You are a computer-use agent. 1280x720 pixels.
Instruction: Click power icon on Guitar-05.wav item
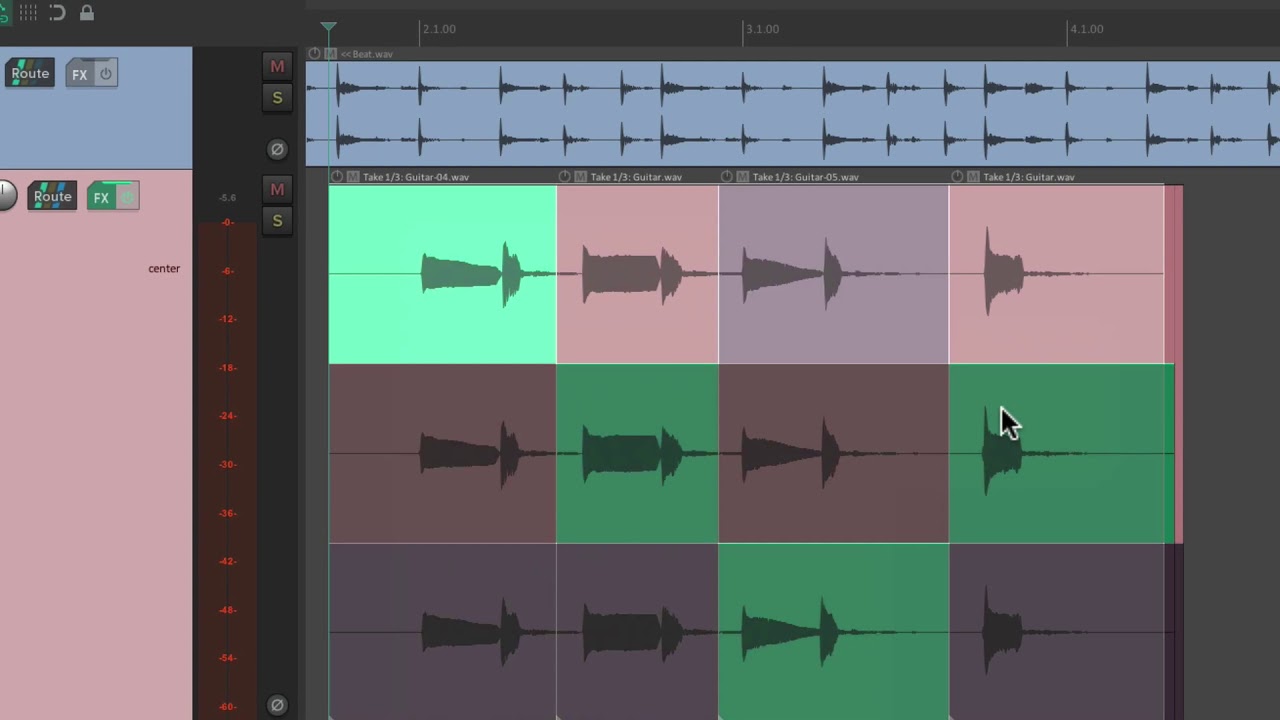(x=727, y=177)
